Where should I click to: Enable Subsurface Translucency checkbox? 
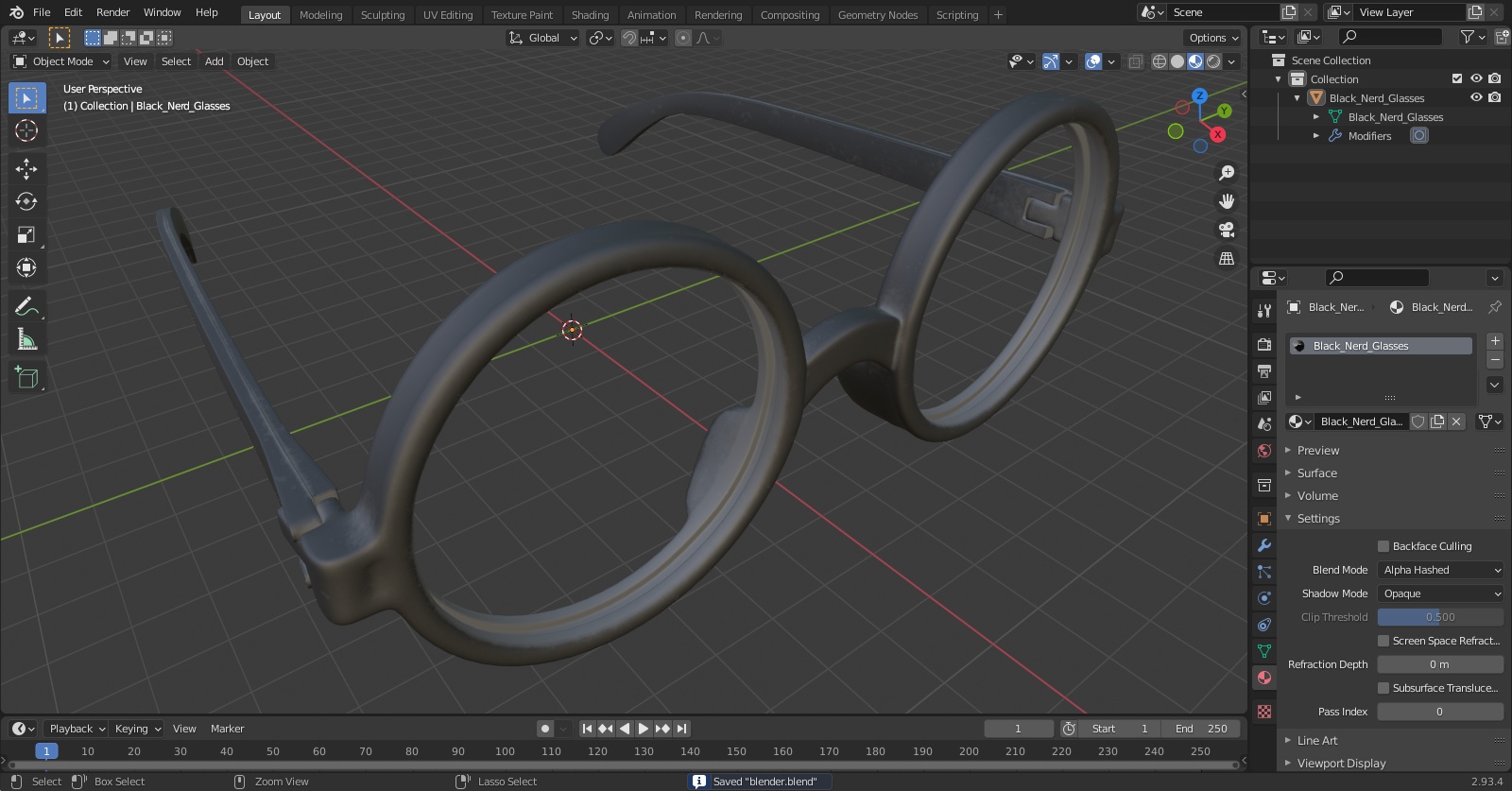(x=1383, y=688)
